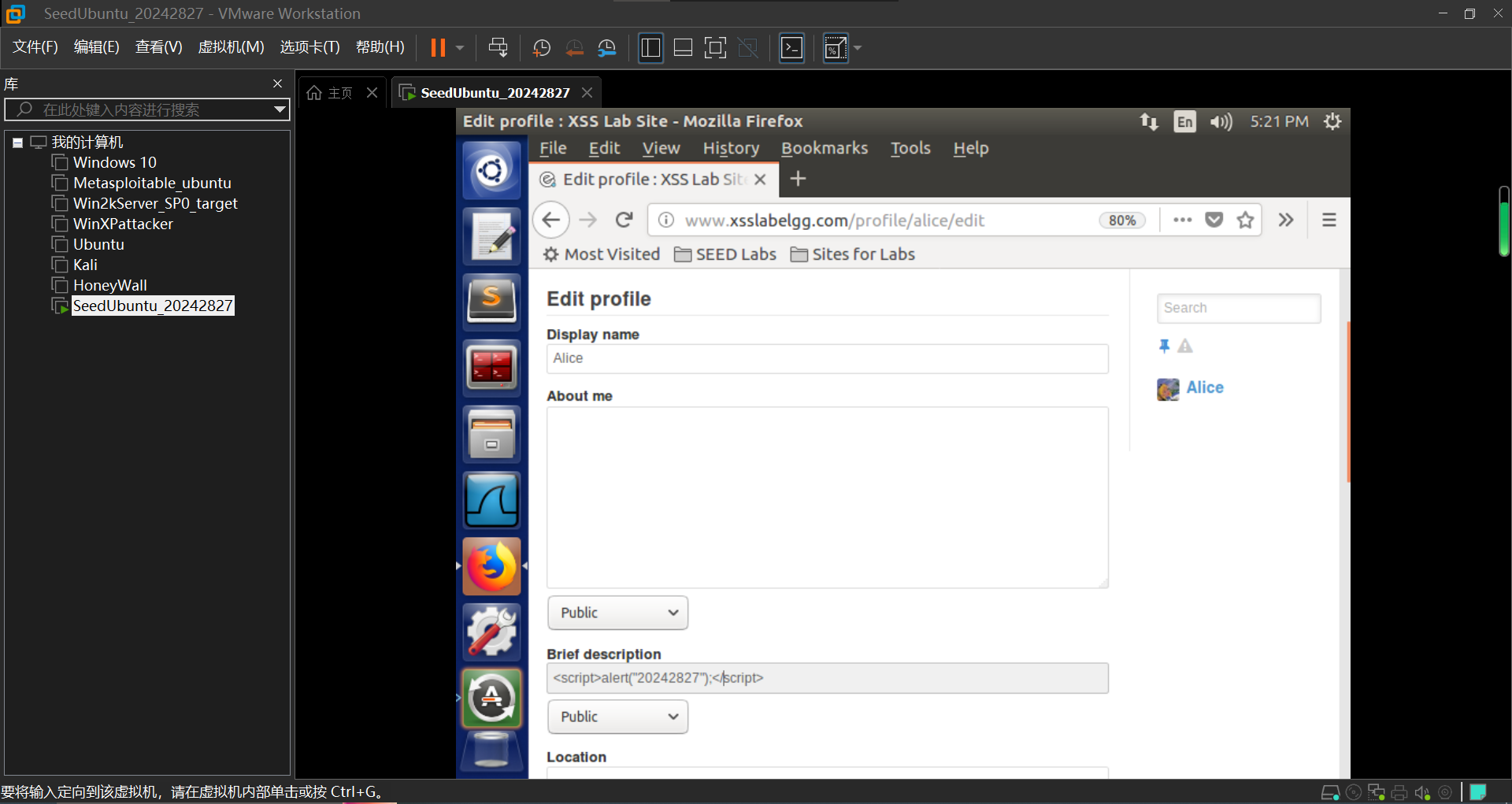The width and height of the screenshot is (1512, 804).
Task: Go back to the previous page
Action: point(551,220)
